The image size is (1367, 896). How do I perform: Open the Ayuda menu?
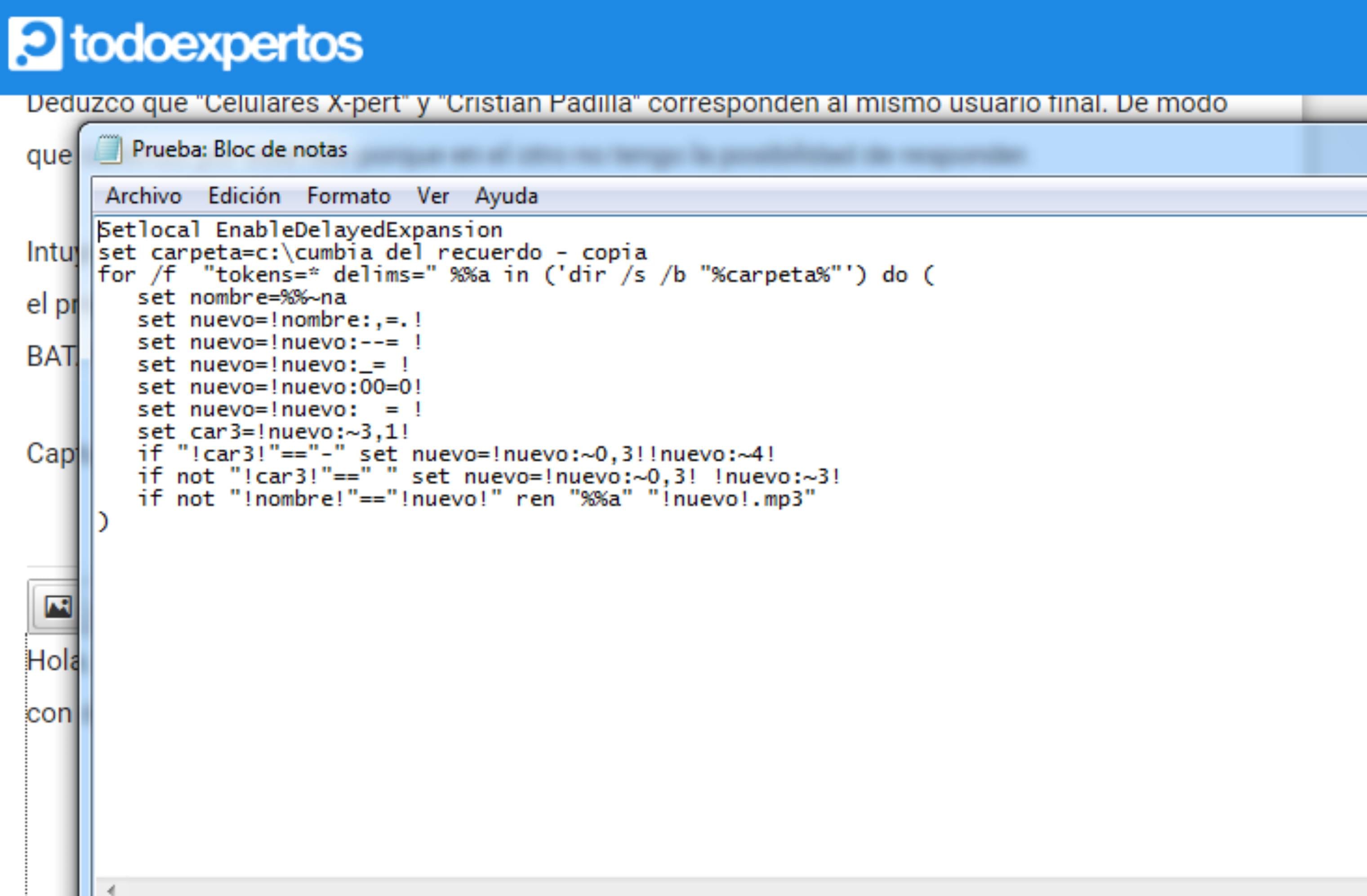click(x=507, y=196)
